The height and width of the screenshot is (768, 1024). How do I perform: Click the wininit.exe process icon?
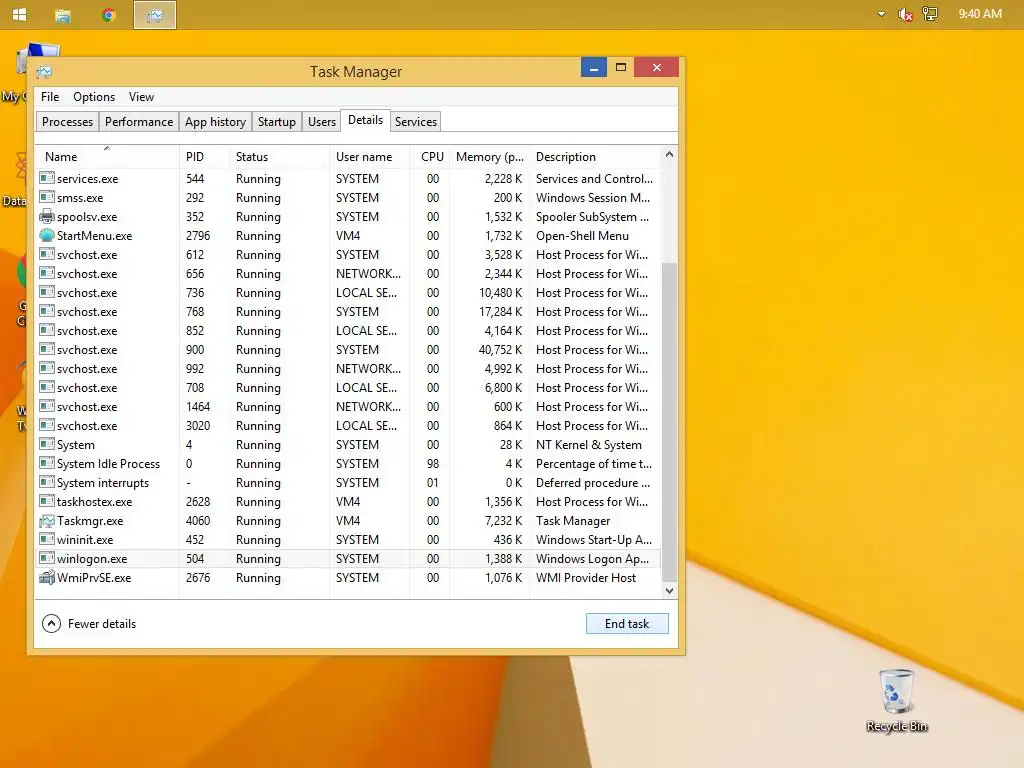point(46,539)
